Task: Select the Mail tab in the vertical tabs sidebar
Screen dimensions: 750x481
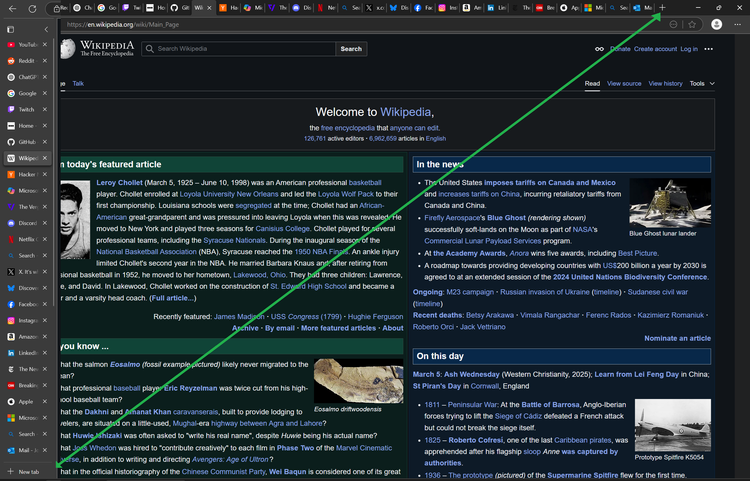Action: 24,450
